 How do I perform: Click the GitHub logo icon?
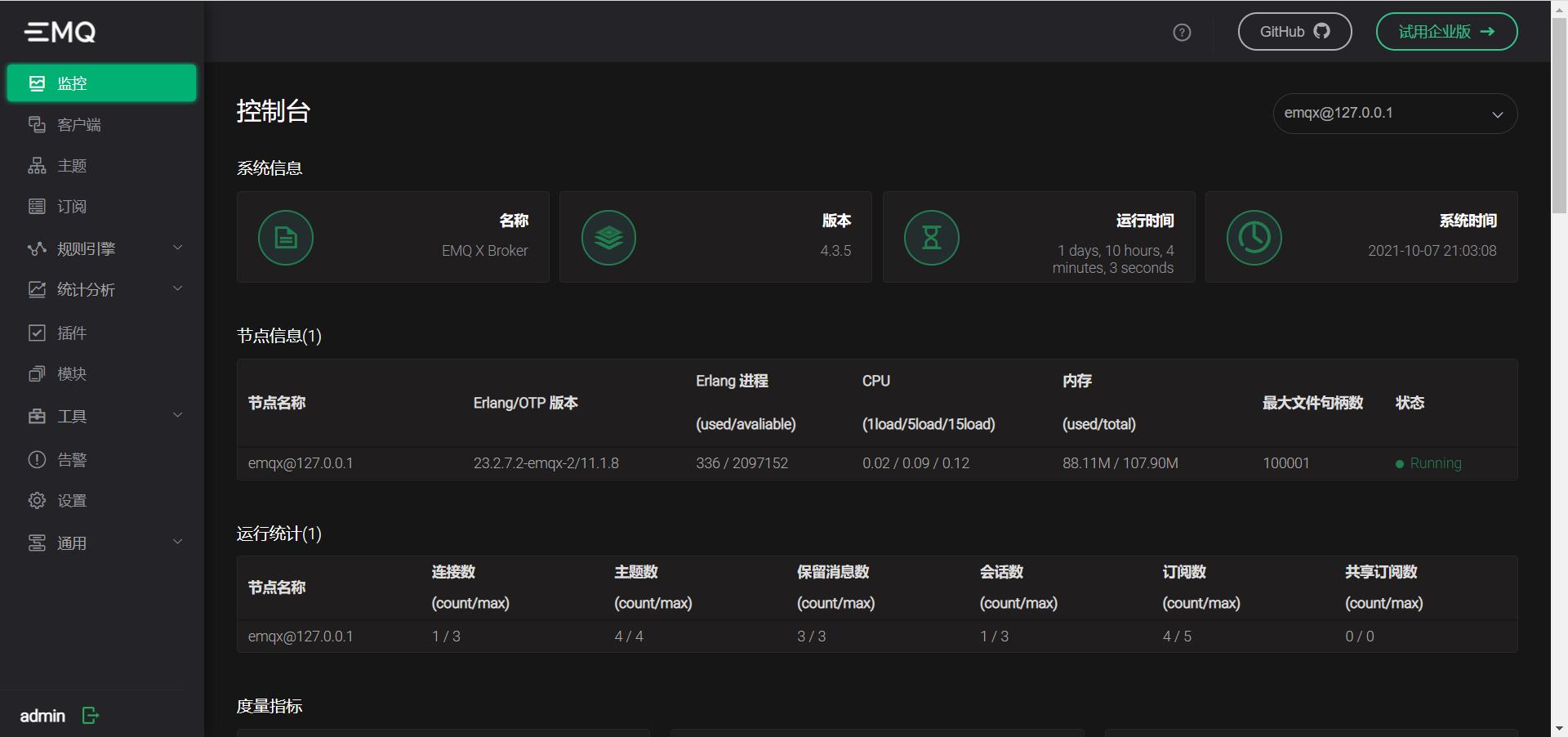[x=1324, y=31]
